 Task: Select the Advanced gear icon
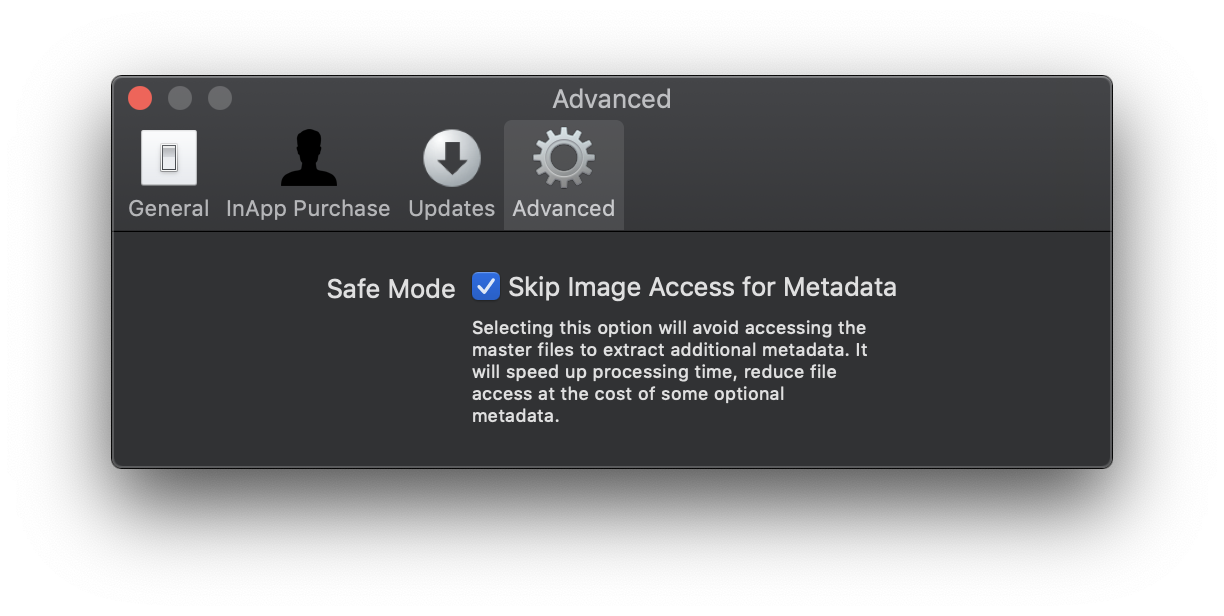click(x=564, y=158)
